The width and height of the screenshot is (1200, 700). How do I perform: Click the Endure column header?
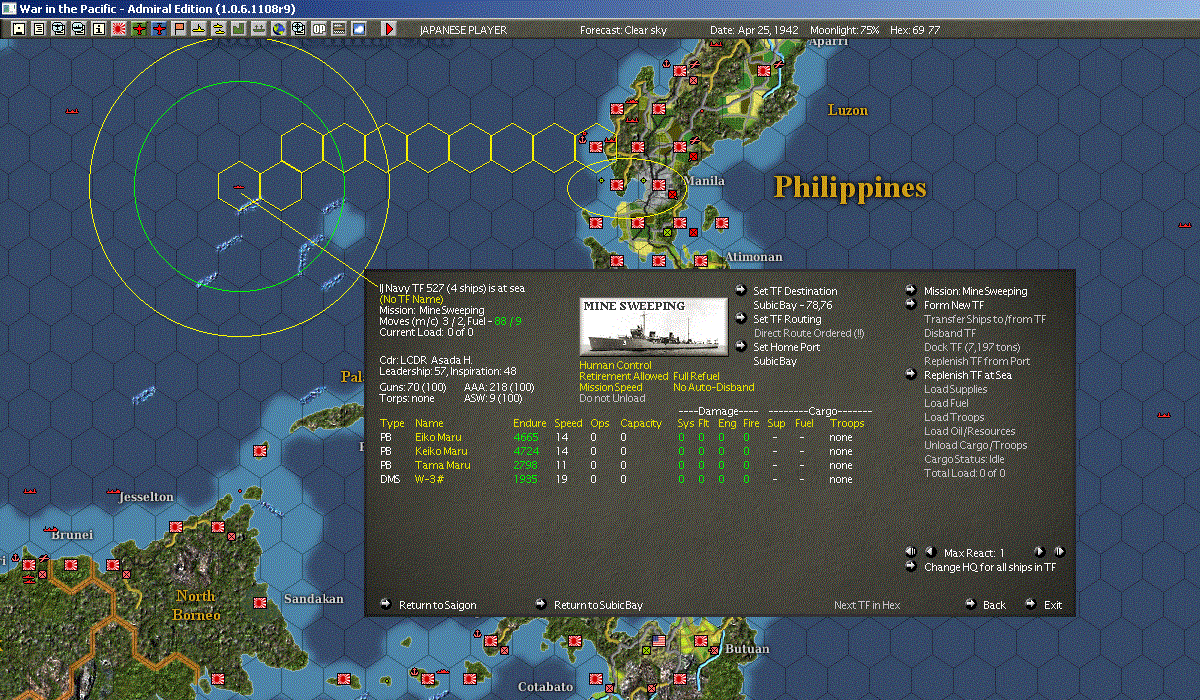(x=530, y=423)
